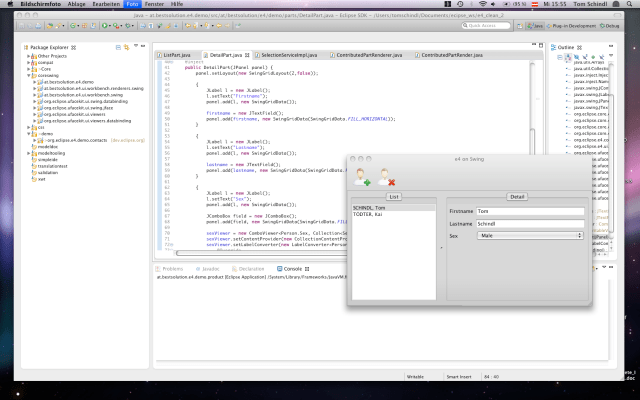
Task: Collapse all in Package Explorer
Action: pyautogui.click(x=116, y=47)
